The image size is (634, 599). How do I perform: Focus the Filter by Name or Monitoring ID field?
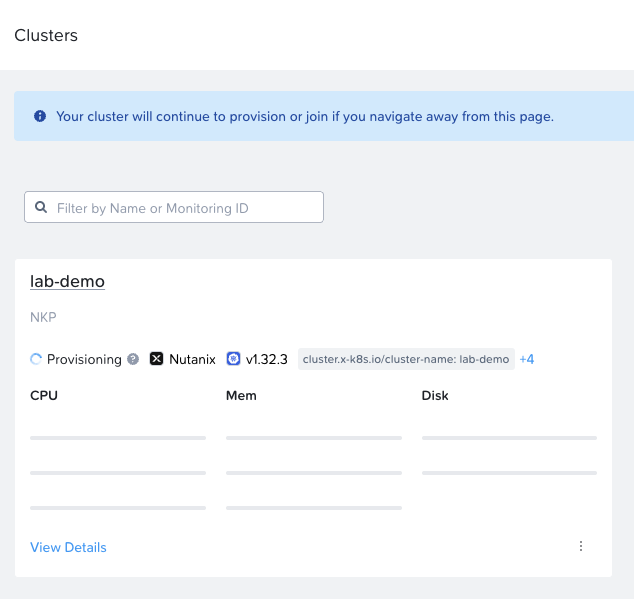[x=174, y=207]
